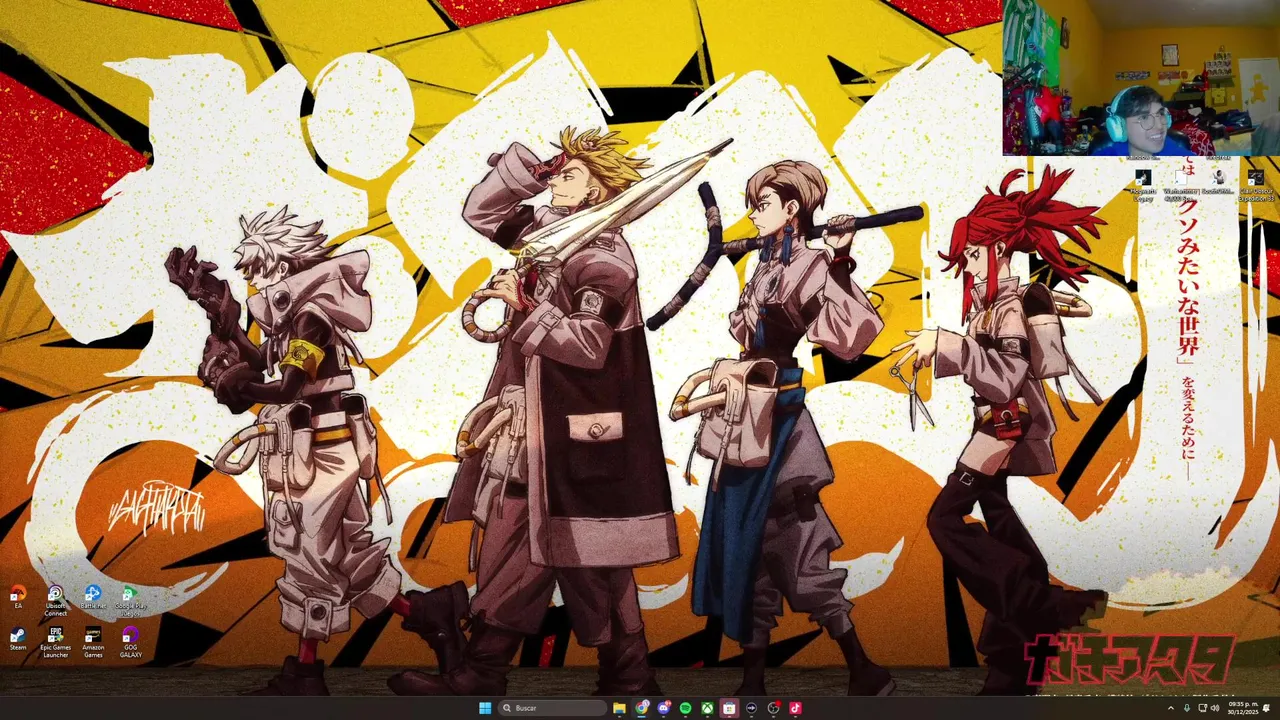Viewport: 1280px width, 720px height.
Task: Open the EA desktop shortcut
Action: (x=18, y=597)
